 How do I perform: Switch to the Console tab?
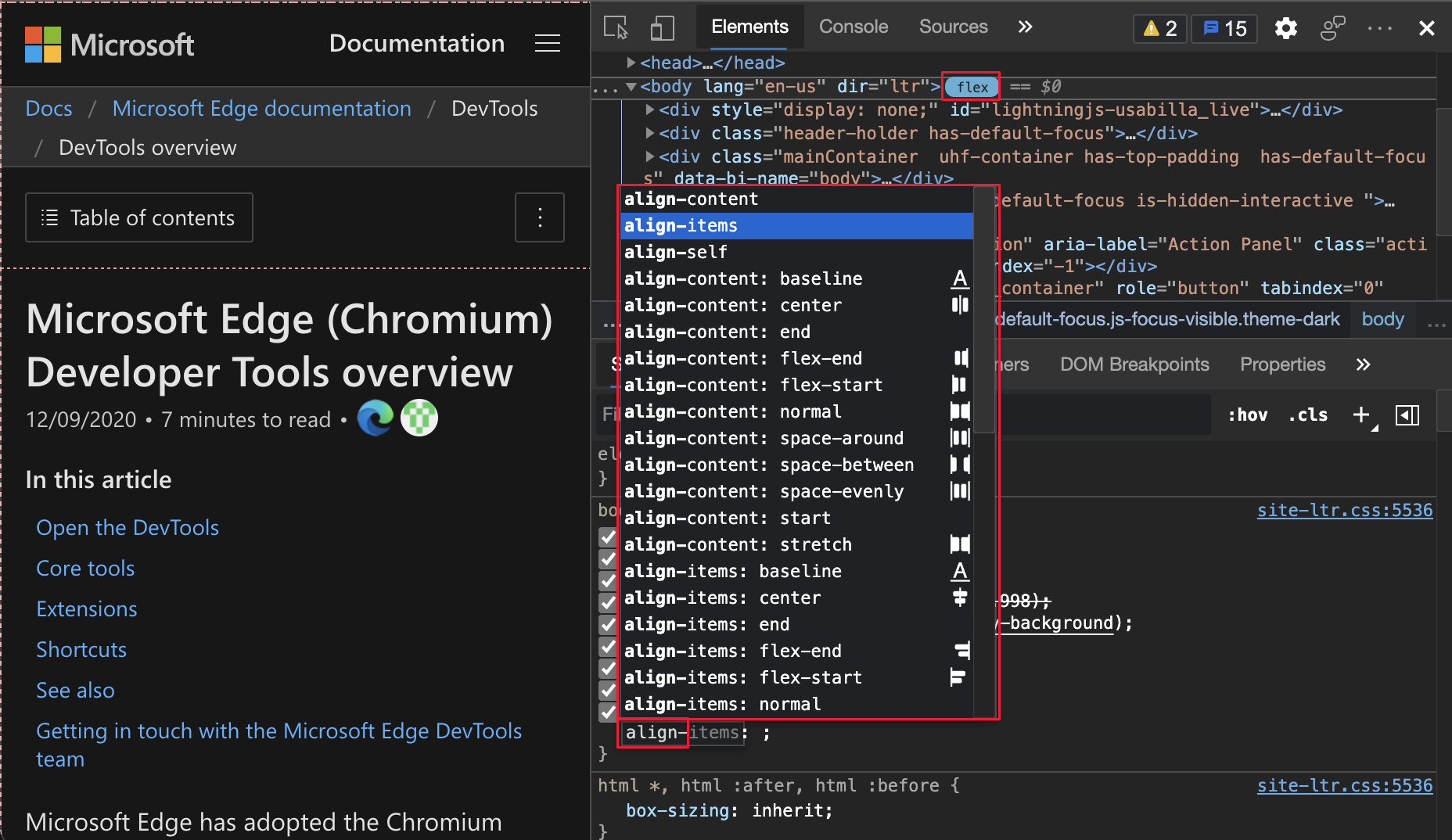click(853, 26)
